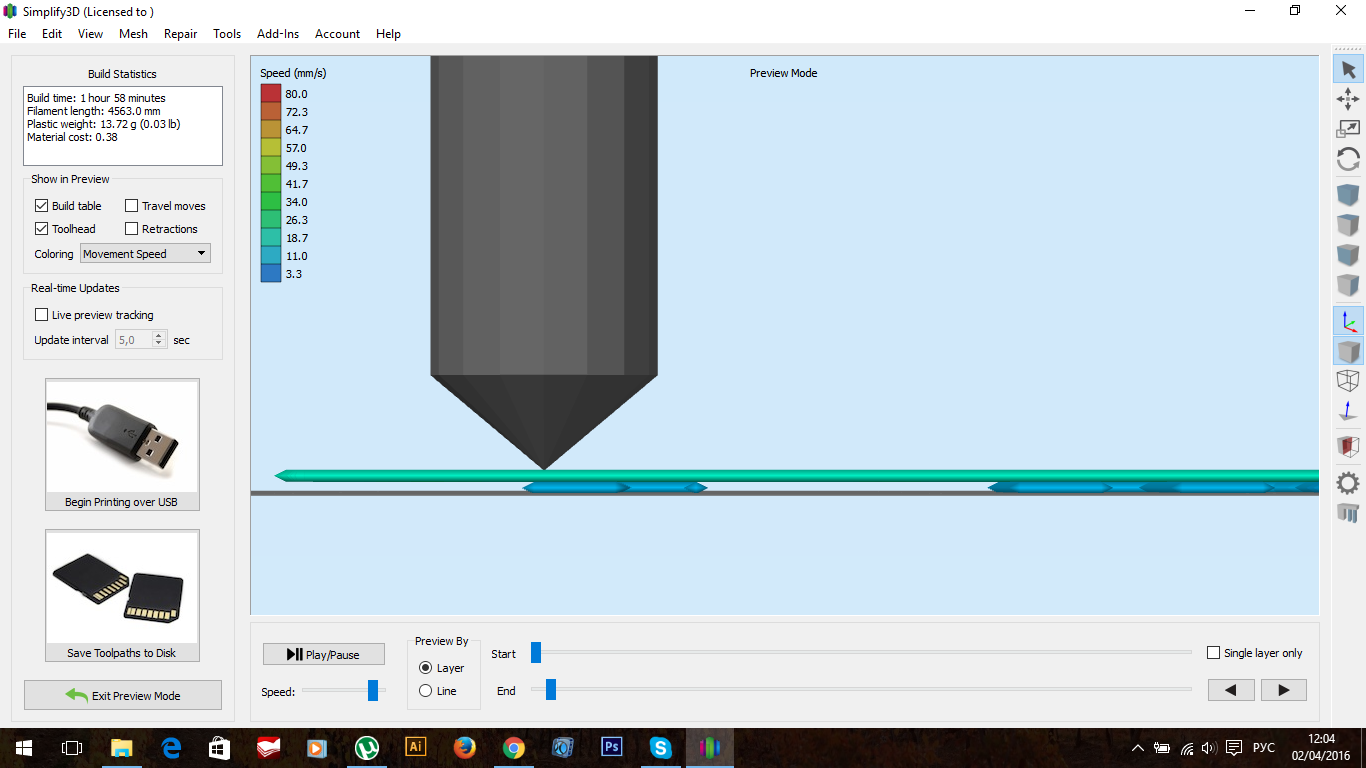Open Photoshop from the taskbar
This screenshot has width=1366, height=768.
click(611, 747)
